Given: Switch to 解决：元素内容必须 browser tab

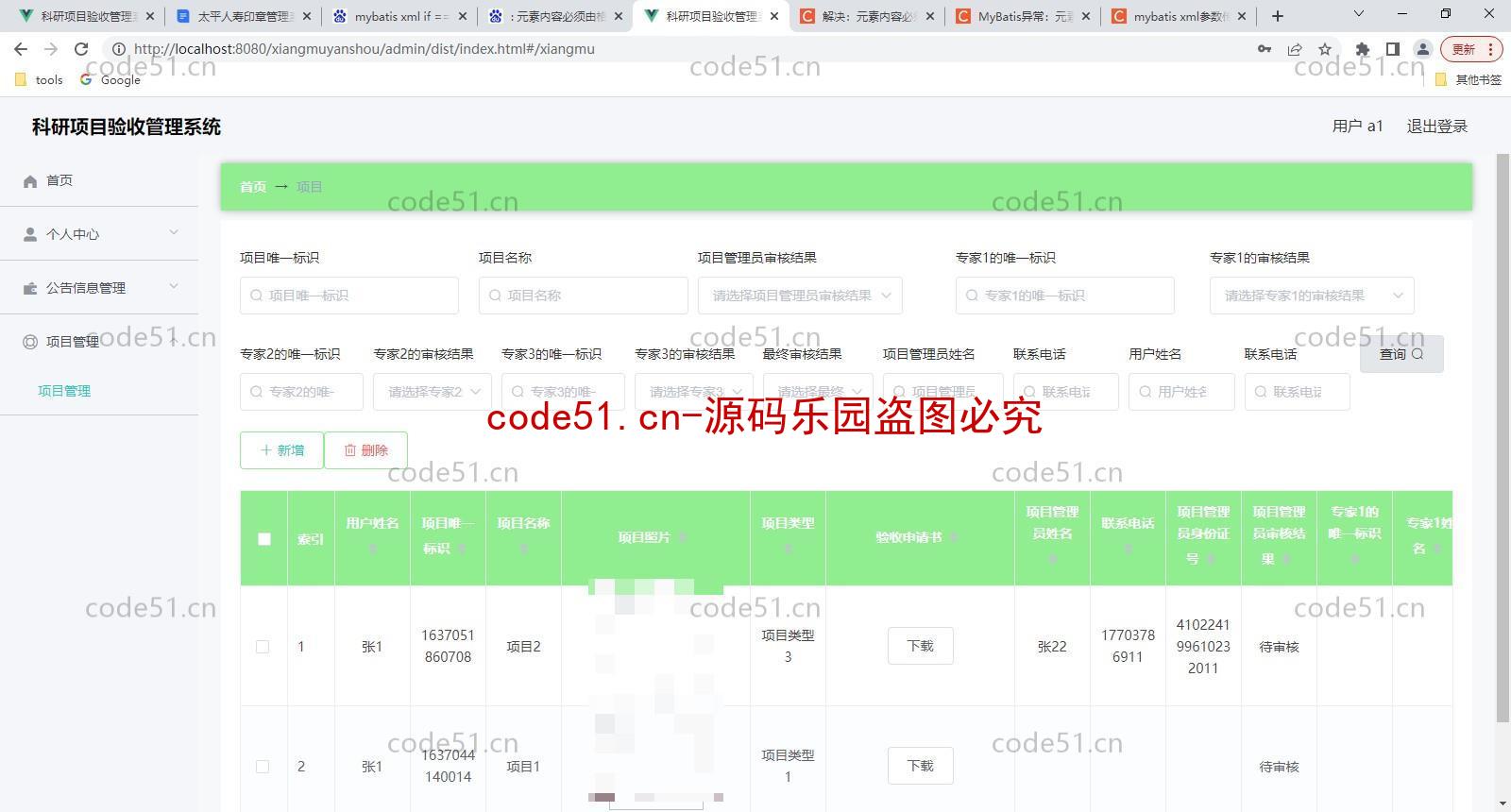Looking at the screenshot, I should 869,16.
